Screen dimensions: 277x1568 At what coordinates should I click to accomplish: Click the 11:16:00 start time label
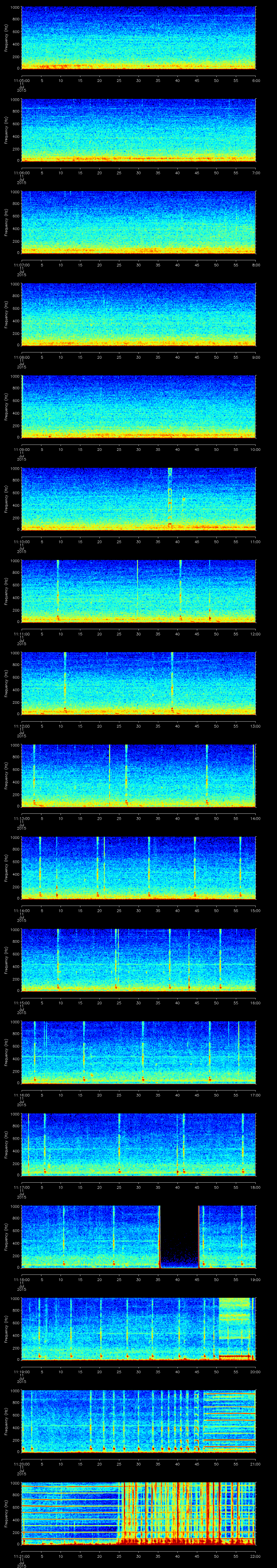click(x=21, y=1095)
